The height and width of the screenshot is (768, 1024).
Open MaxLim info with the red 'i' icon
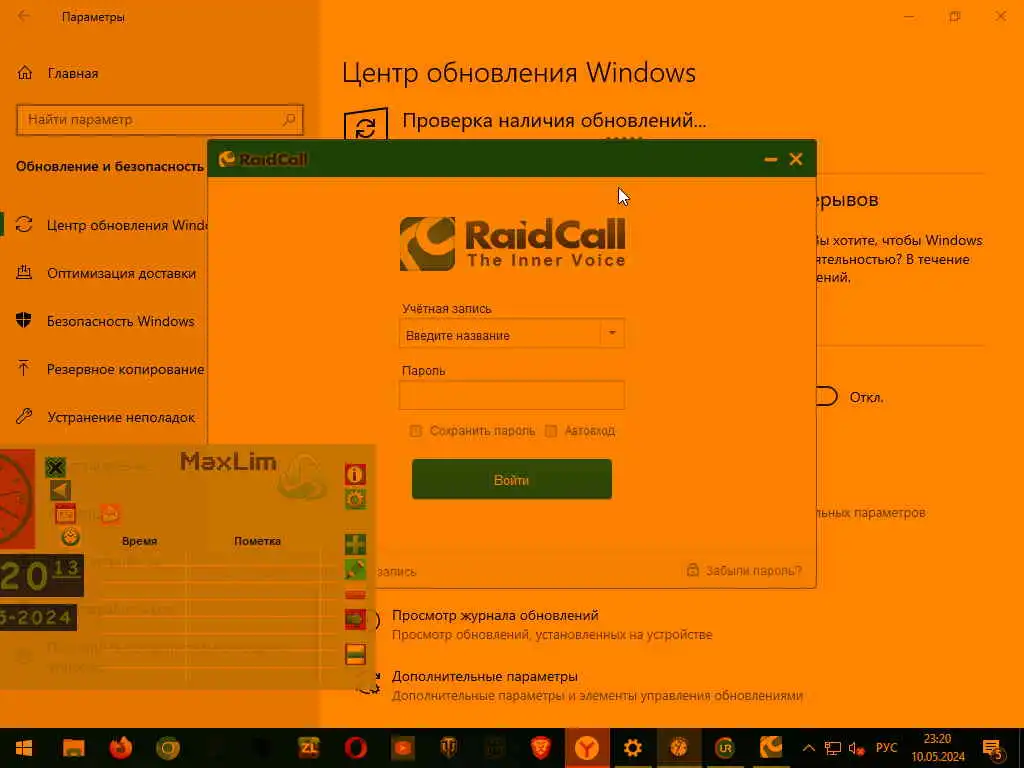(x=355, y=474)
